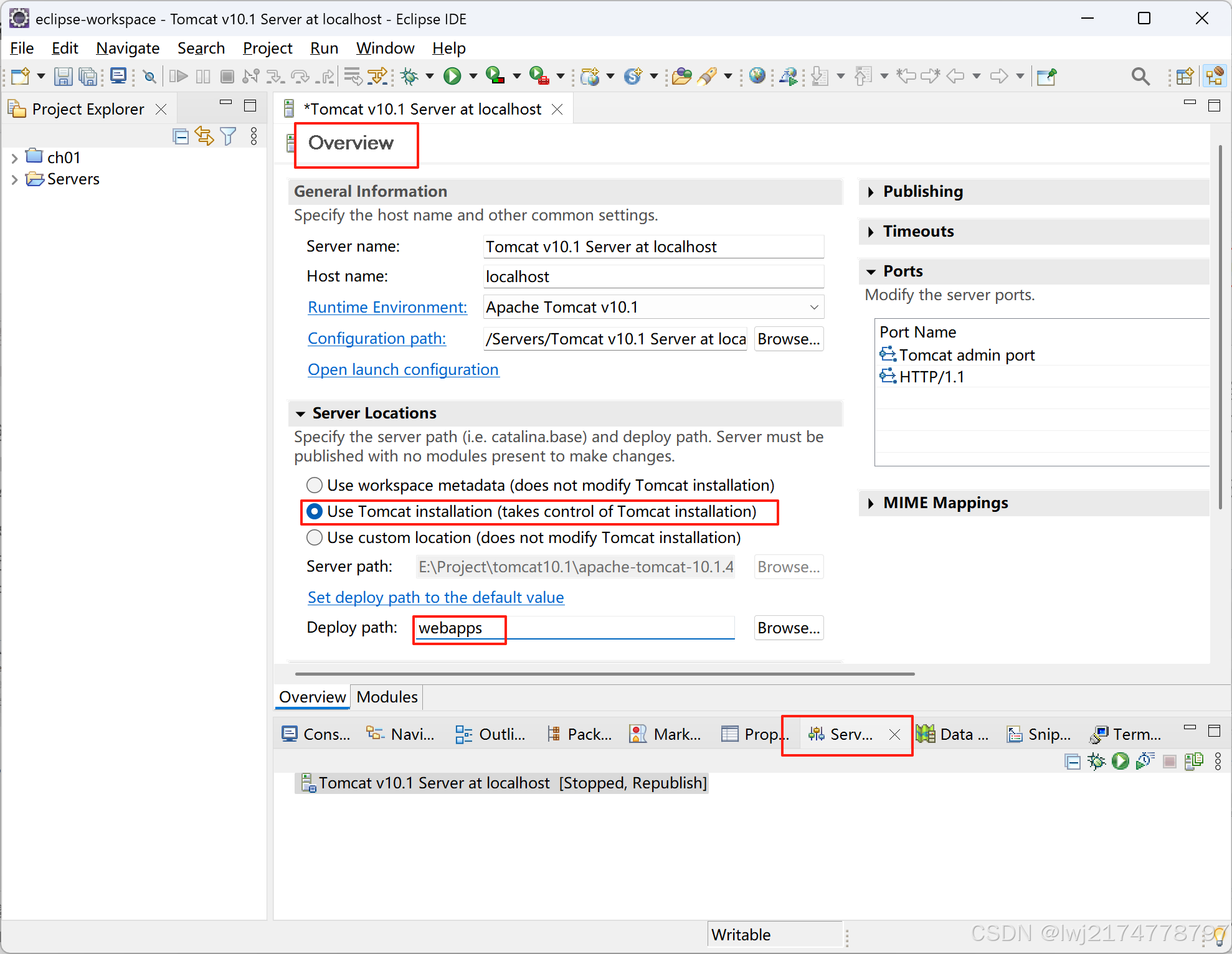
Task: Collapse the Ports section
Action: (871, 272)
